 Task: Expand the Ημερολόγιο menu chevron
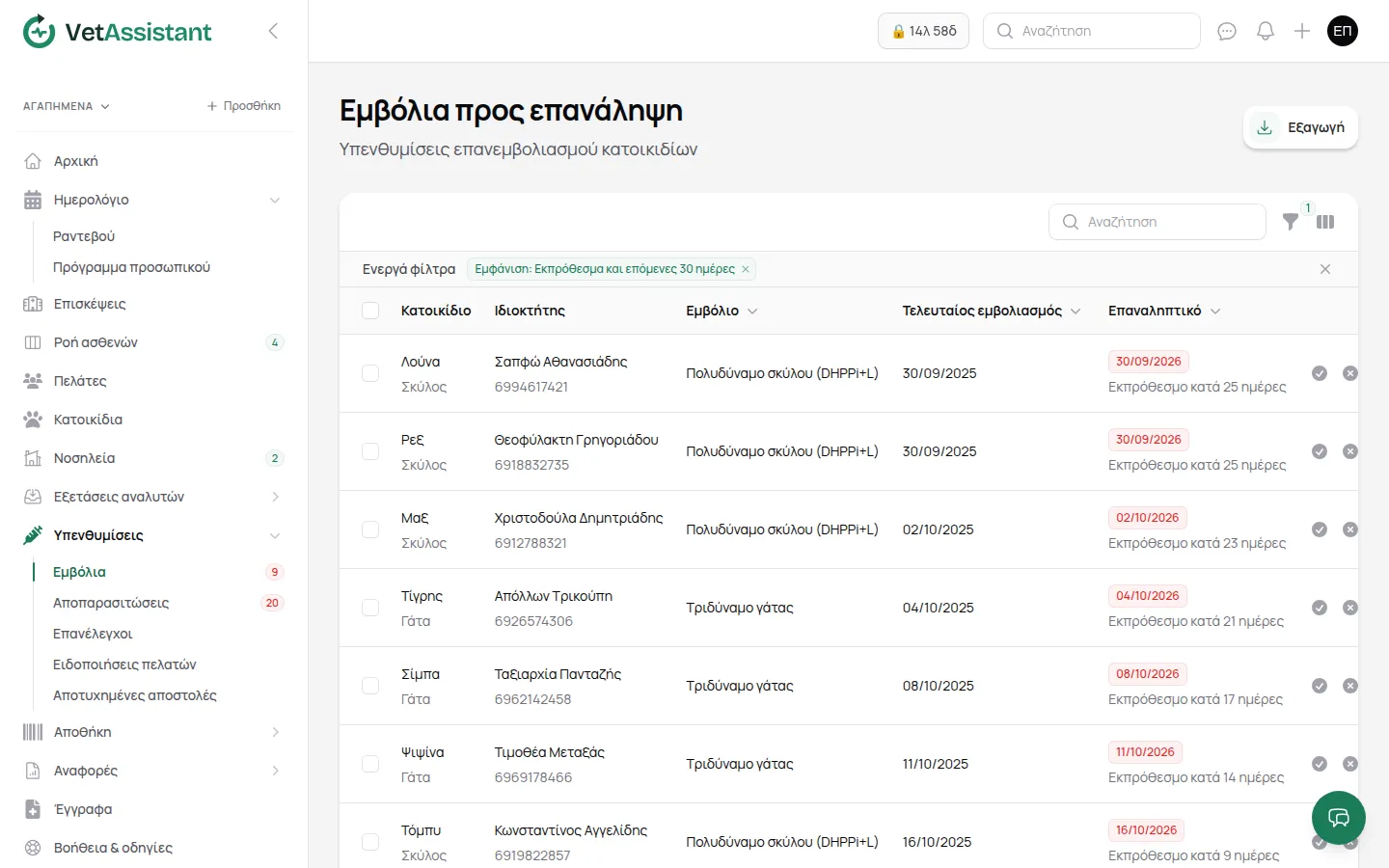click(275, 200)
